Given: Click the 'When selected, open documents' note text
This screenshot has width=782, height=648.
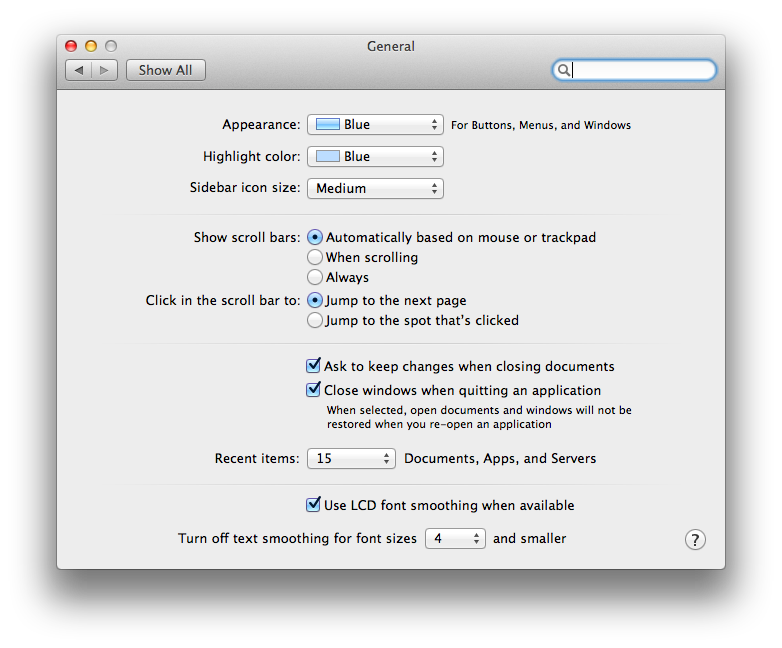Looking at the screenshot, I should [479, 417].
